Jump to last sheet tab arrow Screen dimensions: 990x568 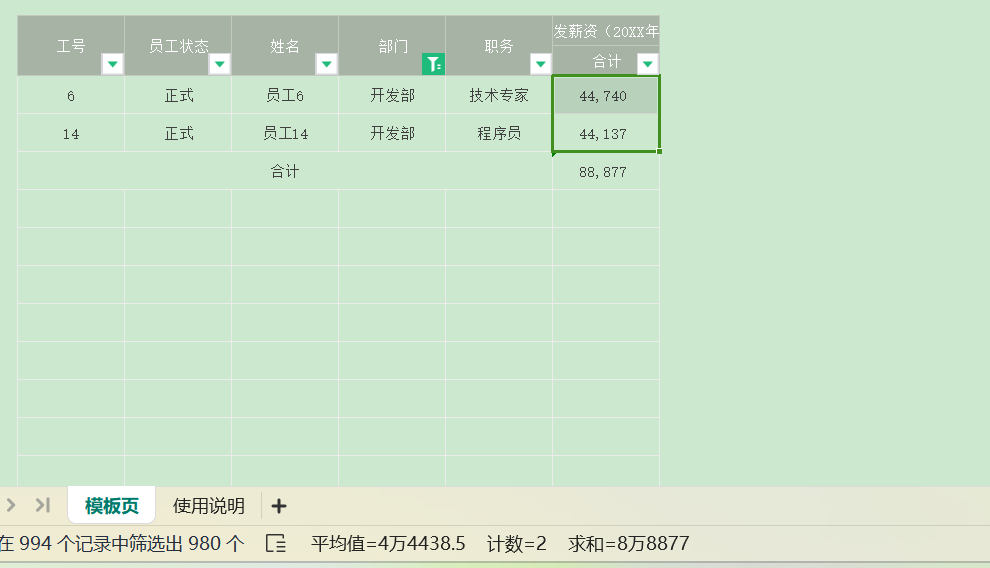pyautogui.click(x=42, y=505)
